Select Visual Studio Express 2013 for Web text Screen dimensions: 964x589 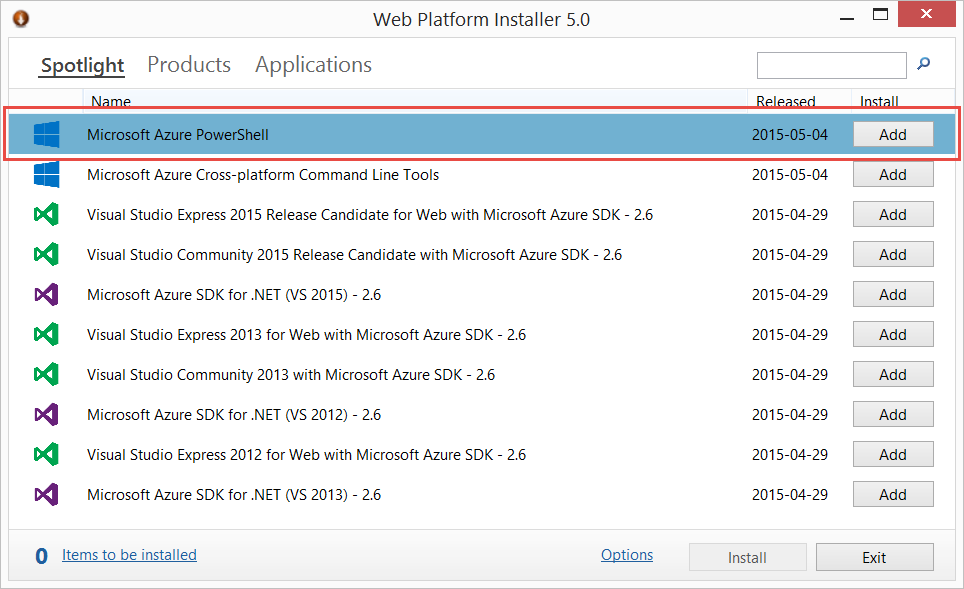click(x=307, y=334)
